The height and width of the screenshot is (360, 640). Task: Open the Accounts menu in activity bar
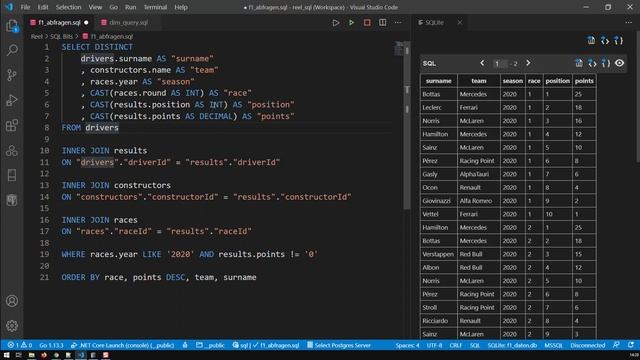click(12, 301)
